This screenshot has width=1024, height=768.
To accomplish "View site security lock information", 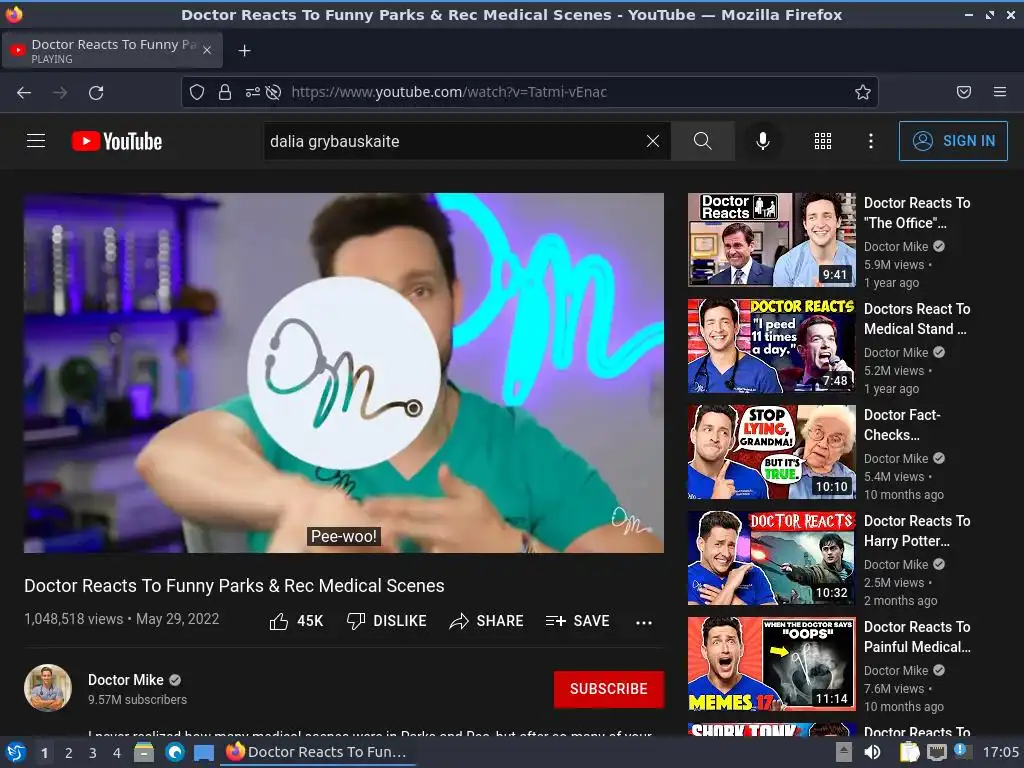I will coord(225,92).
